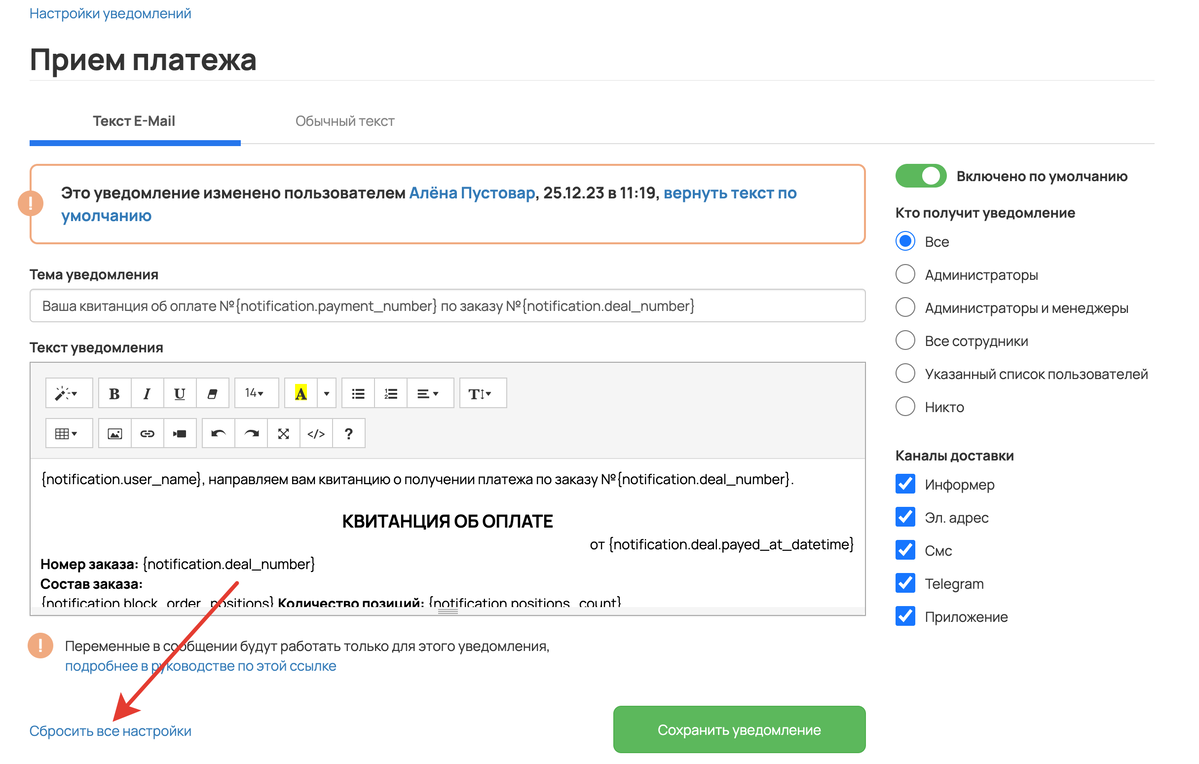This screenshot has width=1199, height=764.
Task: Select the Все recipient radio button
Action: coord(905,241)
